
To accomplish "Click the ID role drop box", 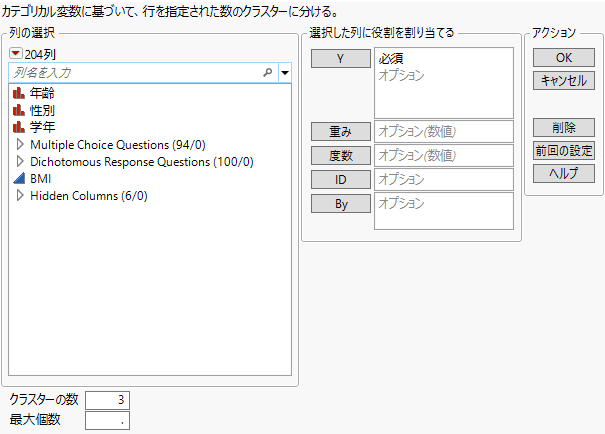I will pyautogui.click(x=444, y=179).
